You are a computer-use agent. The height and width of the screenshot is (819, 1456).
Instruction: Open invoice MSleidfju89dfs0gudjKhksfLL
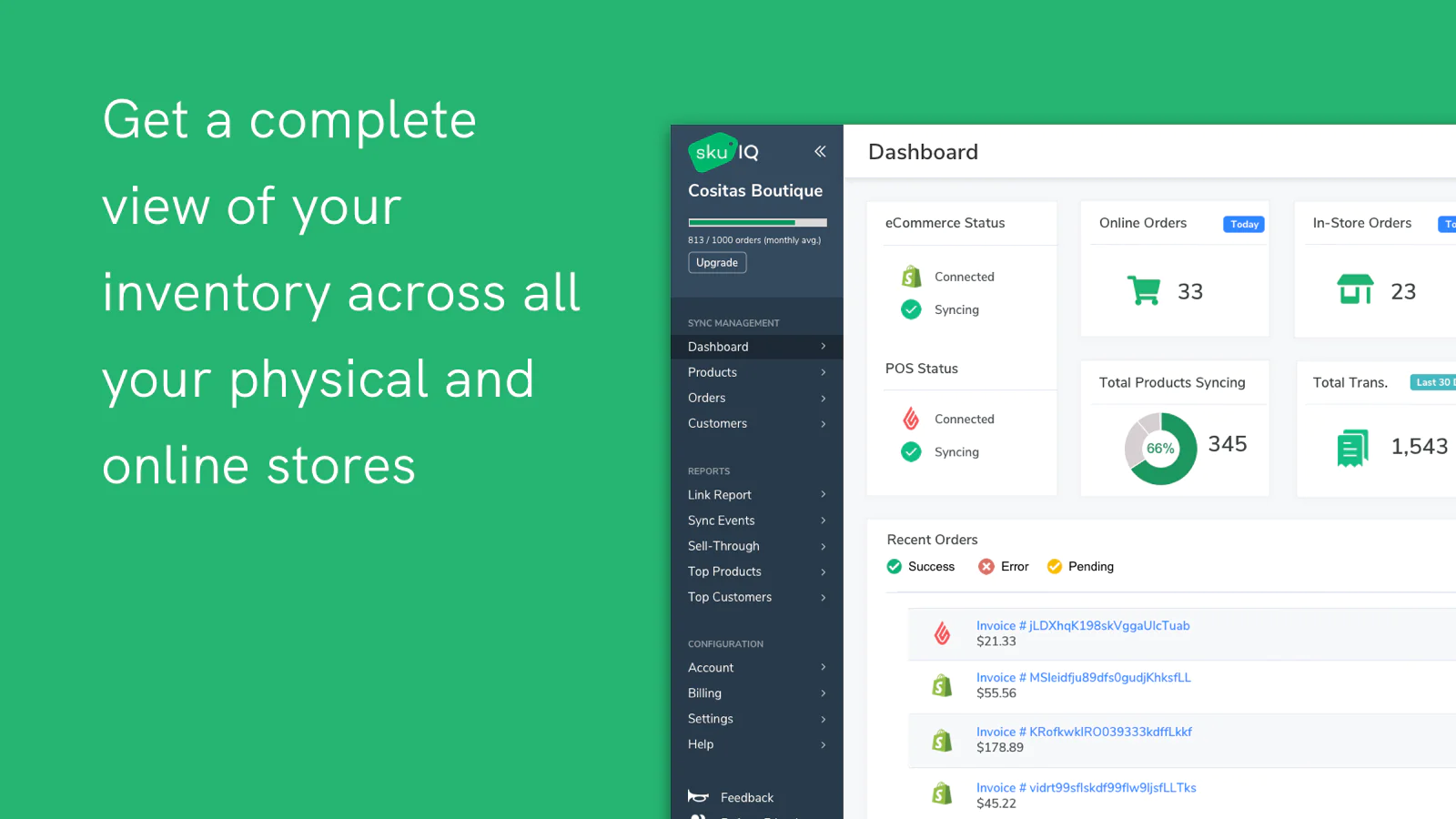point(1084,677)
